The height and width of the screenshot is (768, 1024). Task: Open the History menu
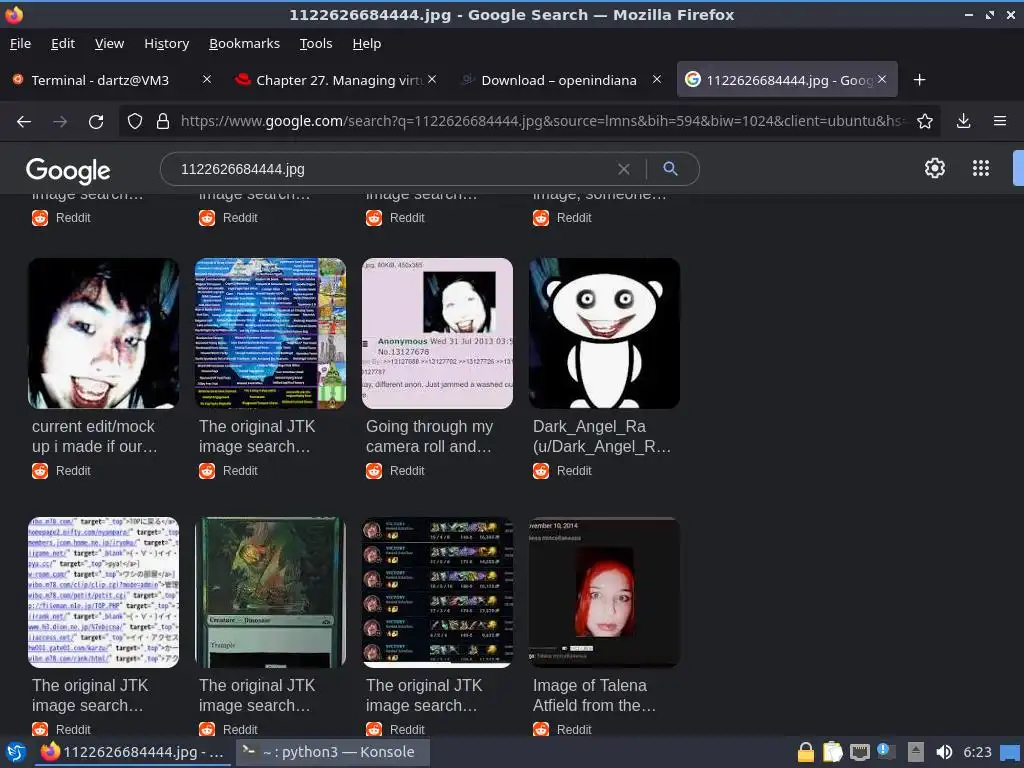[167, 44]
